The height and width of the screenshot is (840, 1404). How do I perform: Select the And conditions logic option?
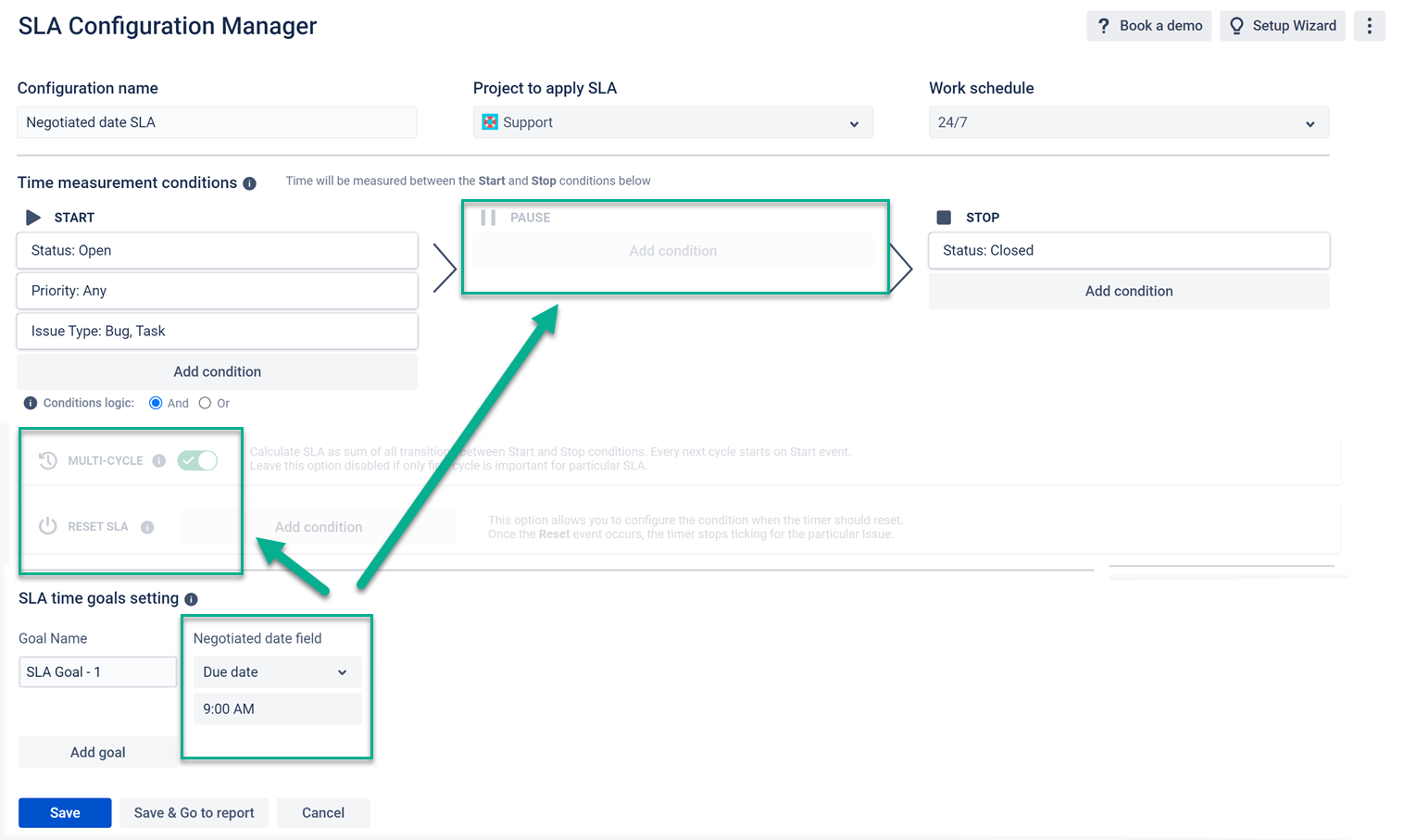[156, 403]
